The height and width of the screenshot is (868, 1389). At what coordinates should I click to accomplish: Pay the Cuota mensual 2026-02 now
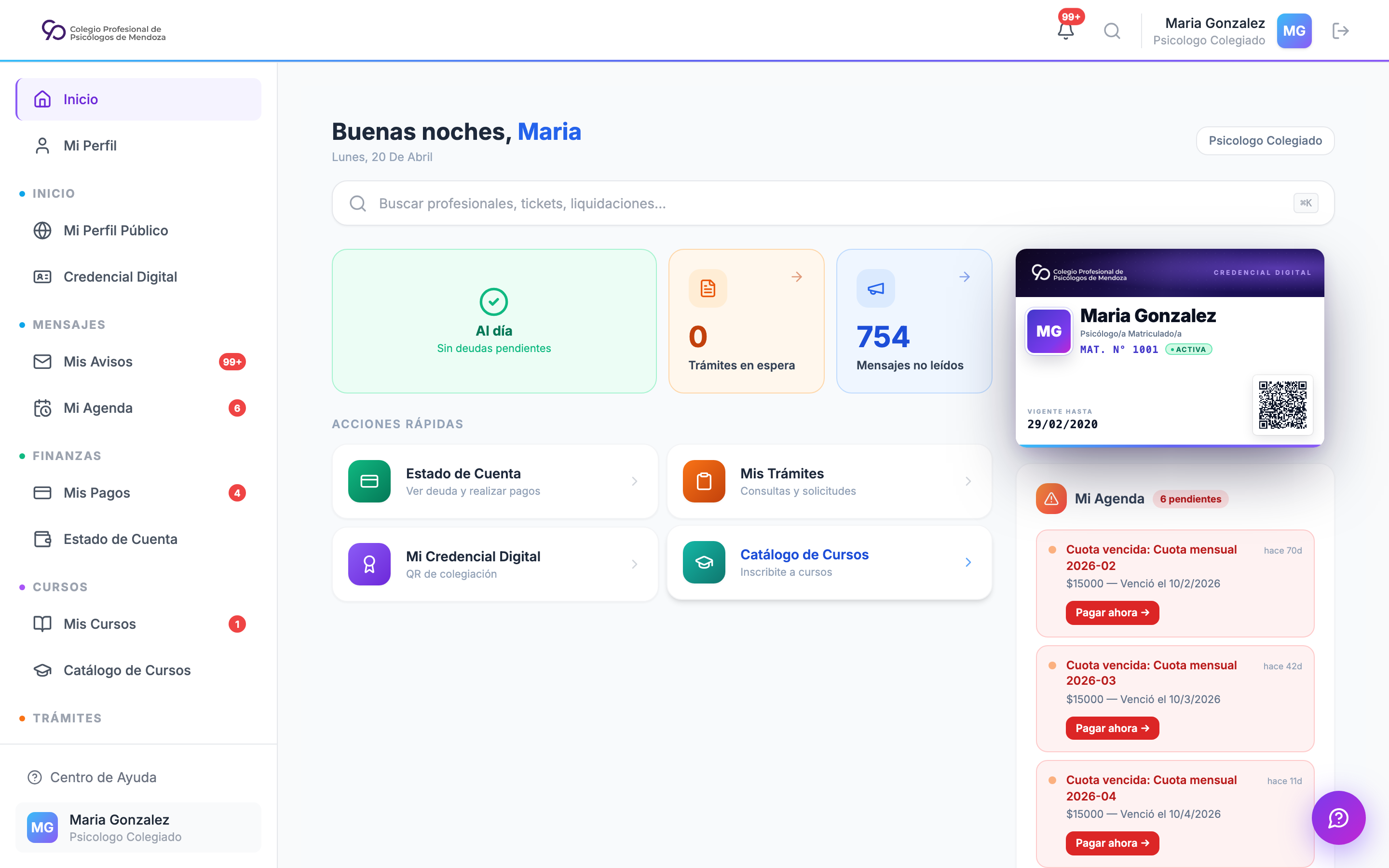pyautogui.click(x=1112, y=612)
